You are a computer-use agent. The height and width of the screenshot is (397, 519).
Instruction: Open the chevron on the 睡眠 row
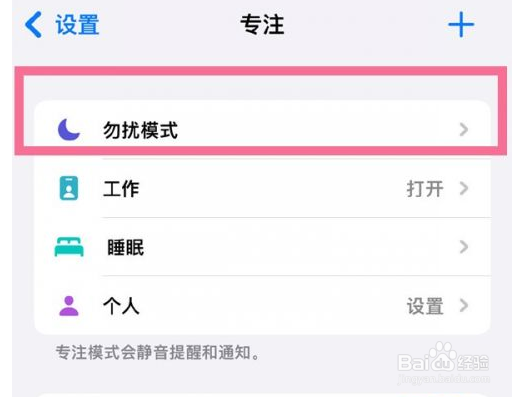coord(464,247)
